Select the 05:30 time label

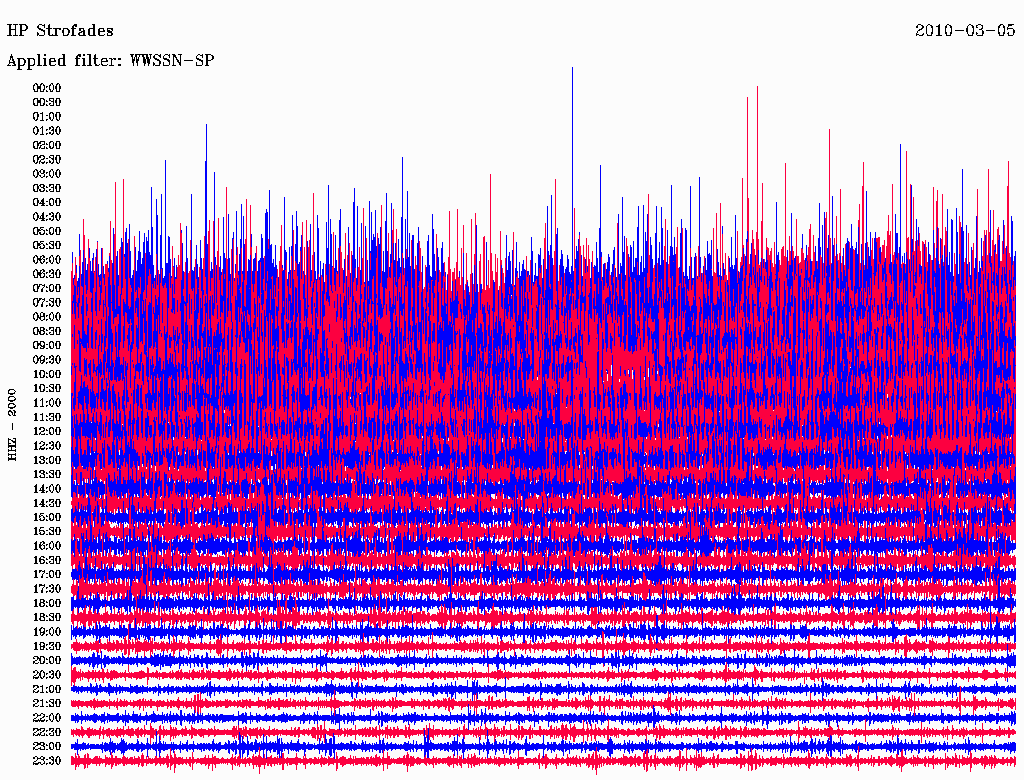click(x=47, y=246)
